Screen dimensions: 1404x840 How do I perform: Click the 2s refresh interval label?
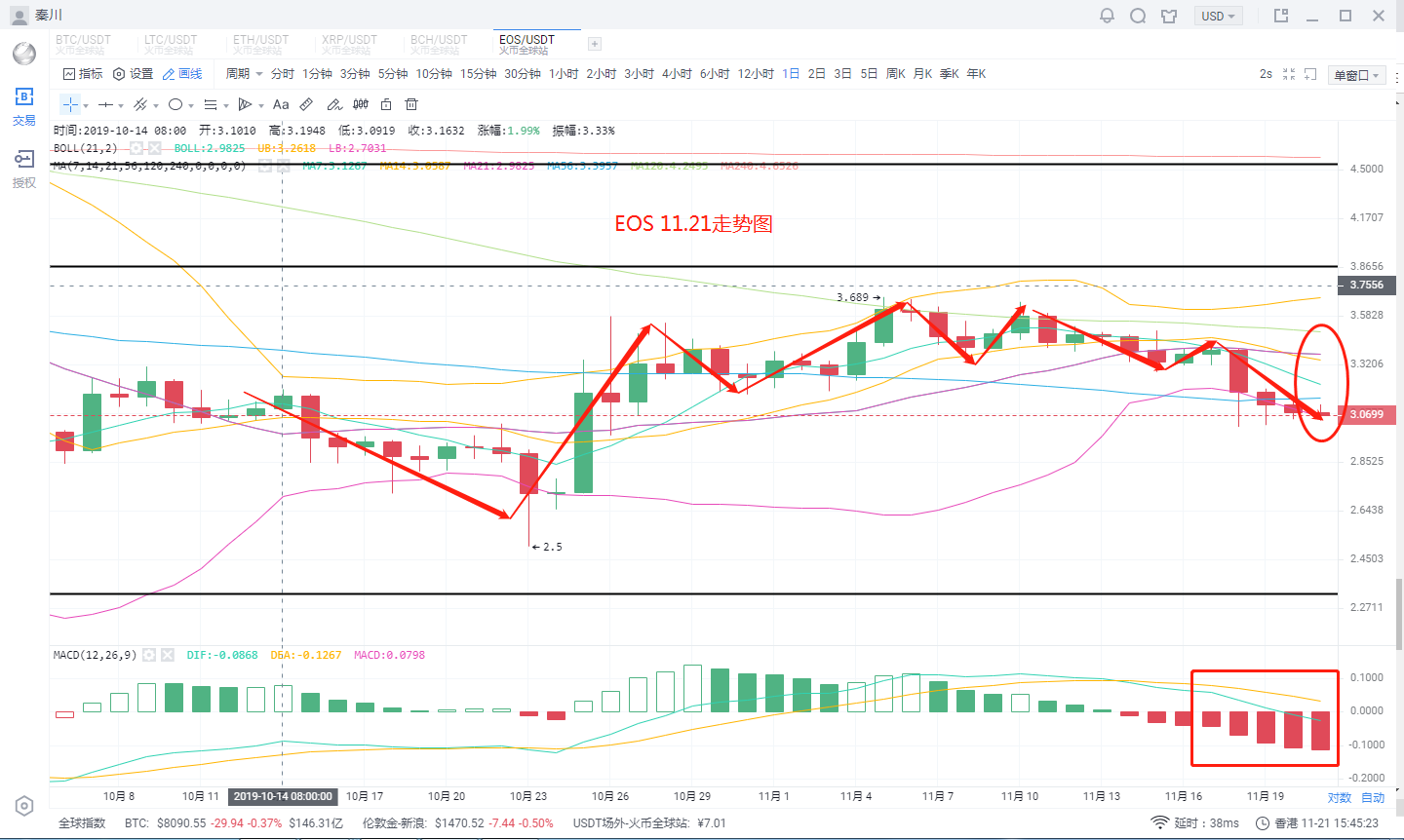pyautogui.click(x=1266, y=74)
